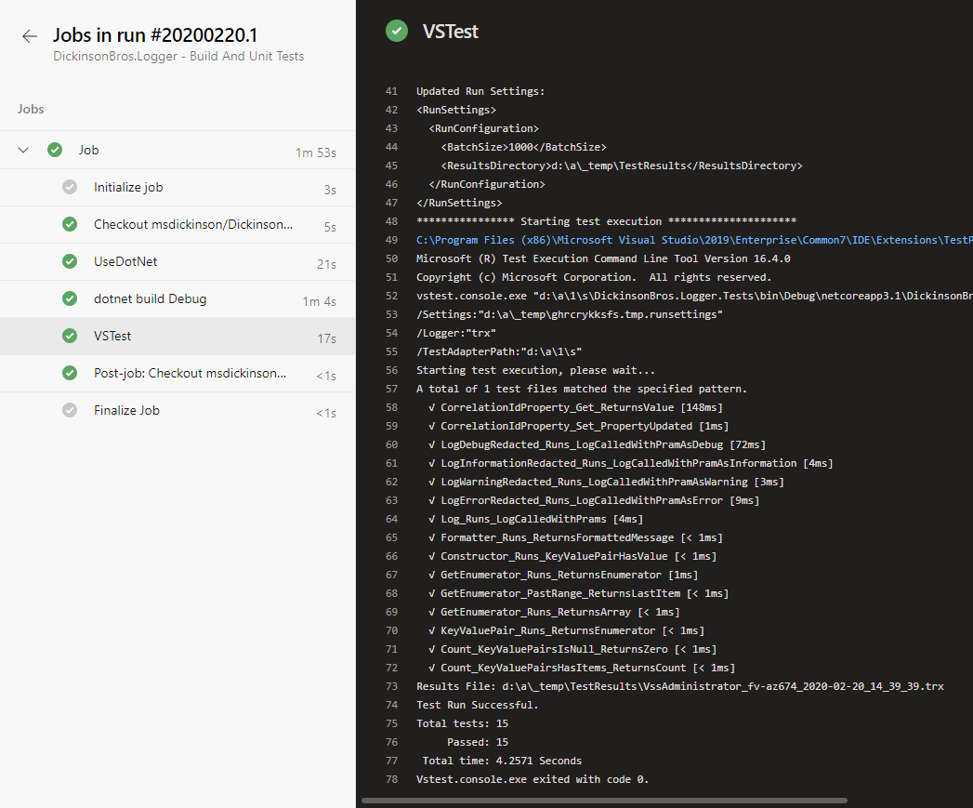Click log line number 57

392,389
